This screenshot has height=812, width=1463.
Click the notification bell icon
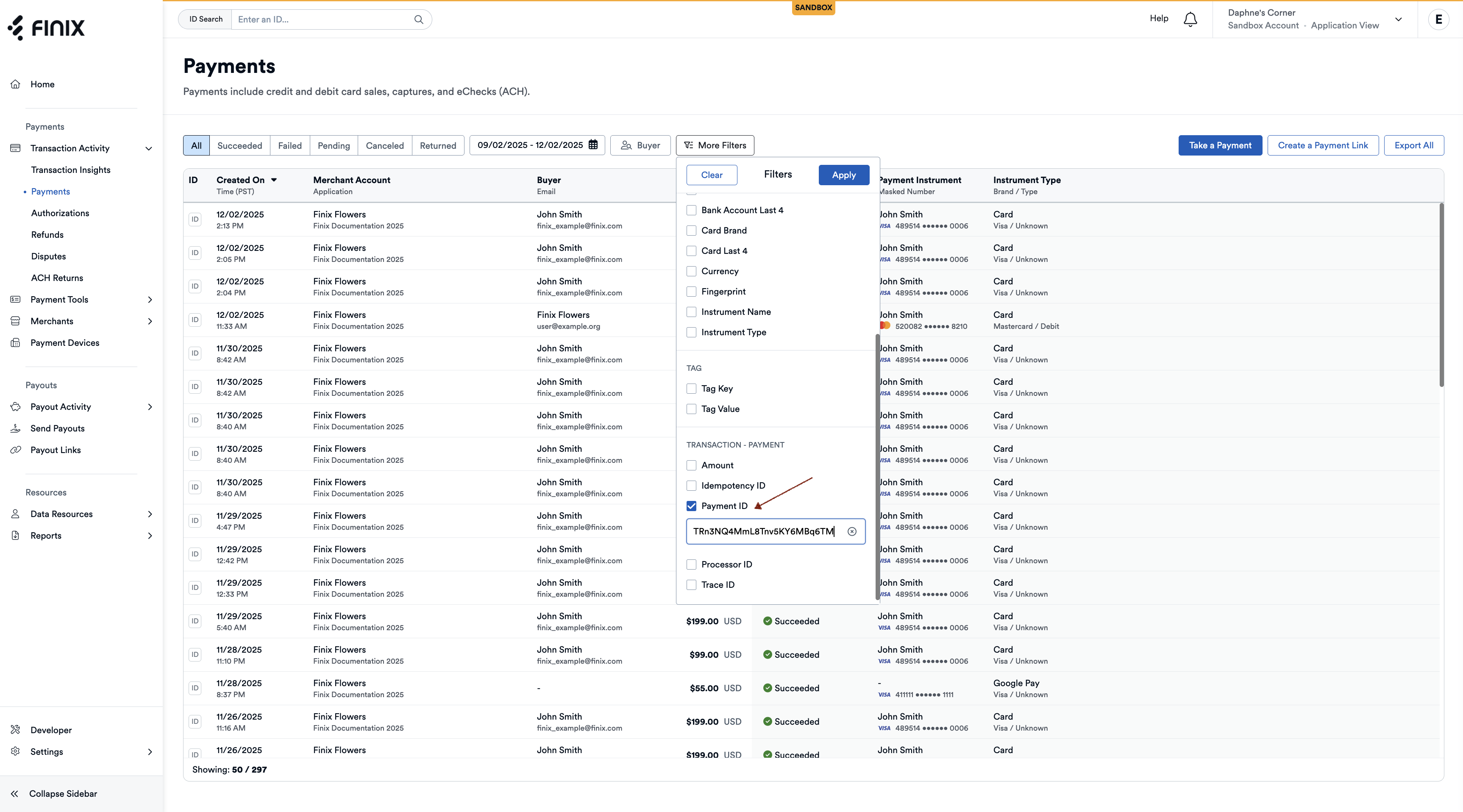[x=1190, y=19]
